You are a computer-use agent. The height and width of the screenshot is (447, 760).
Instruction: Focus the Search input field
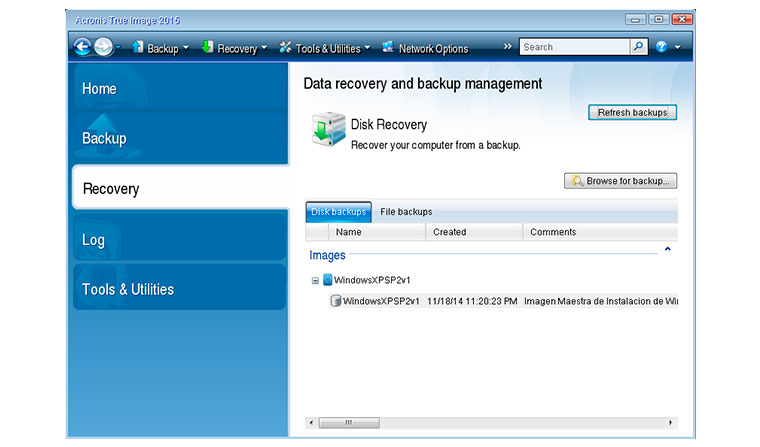(574, 47)
